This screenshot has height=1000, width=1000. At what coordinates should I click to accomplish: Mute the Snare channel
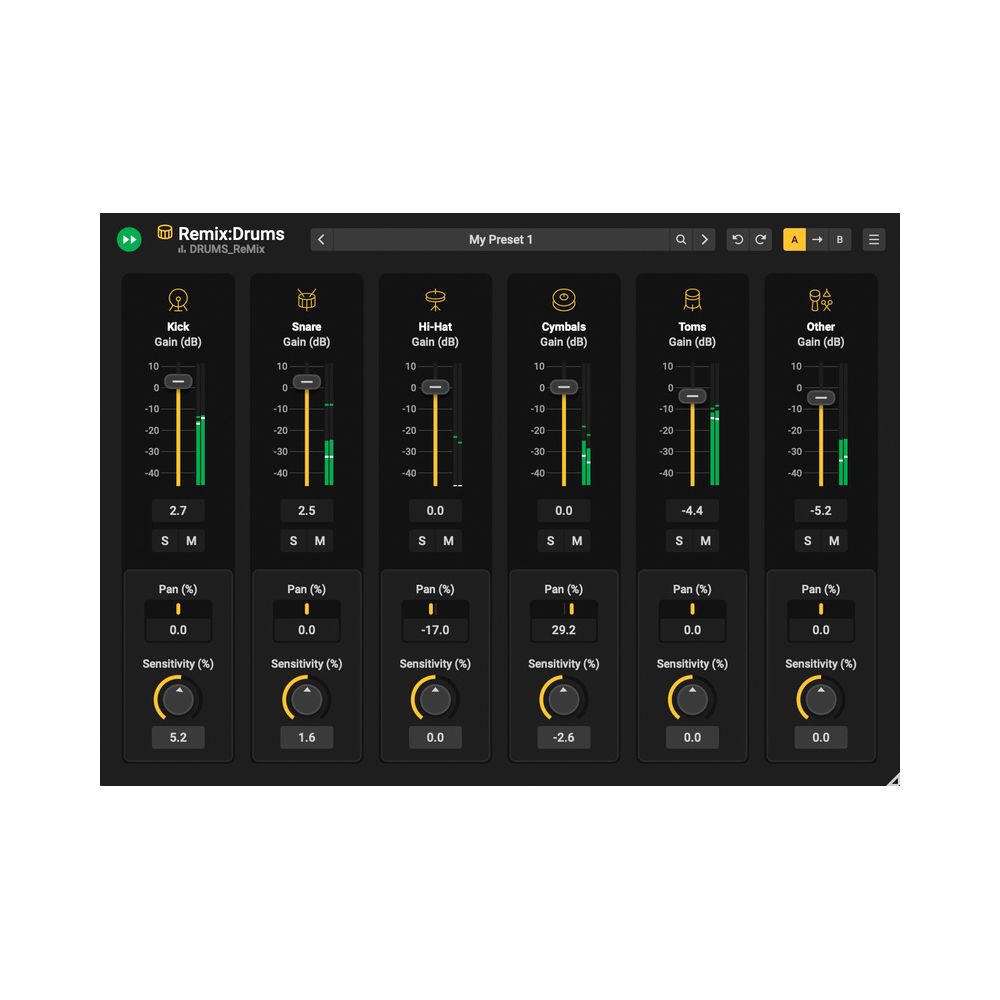click(320, 540)
